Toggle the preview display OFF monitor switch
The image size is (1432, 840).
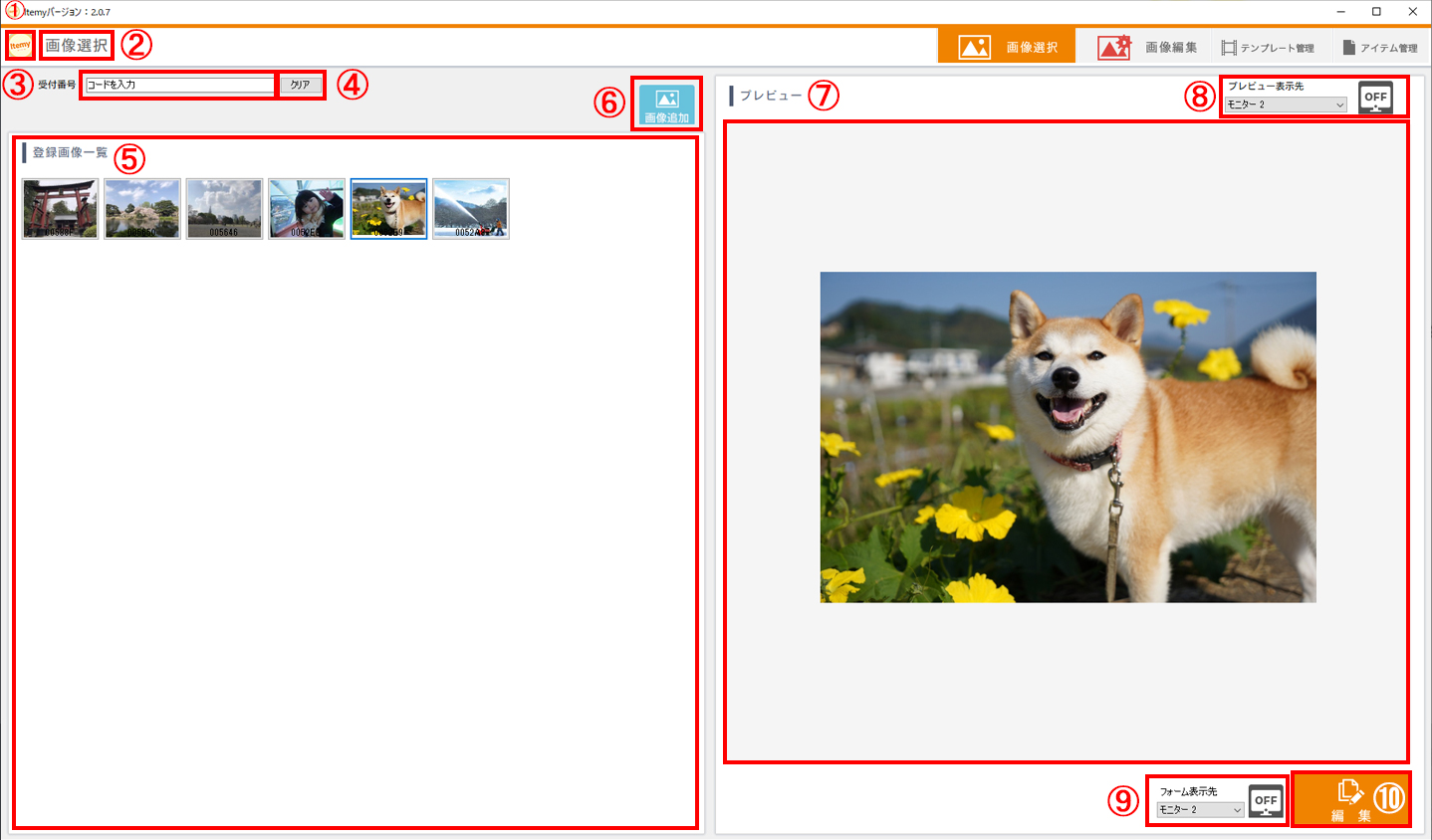(x=1375, y=98)
